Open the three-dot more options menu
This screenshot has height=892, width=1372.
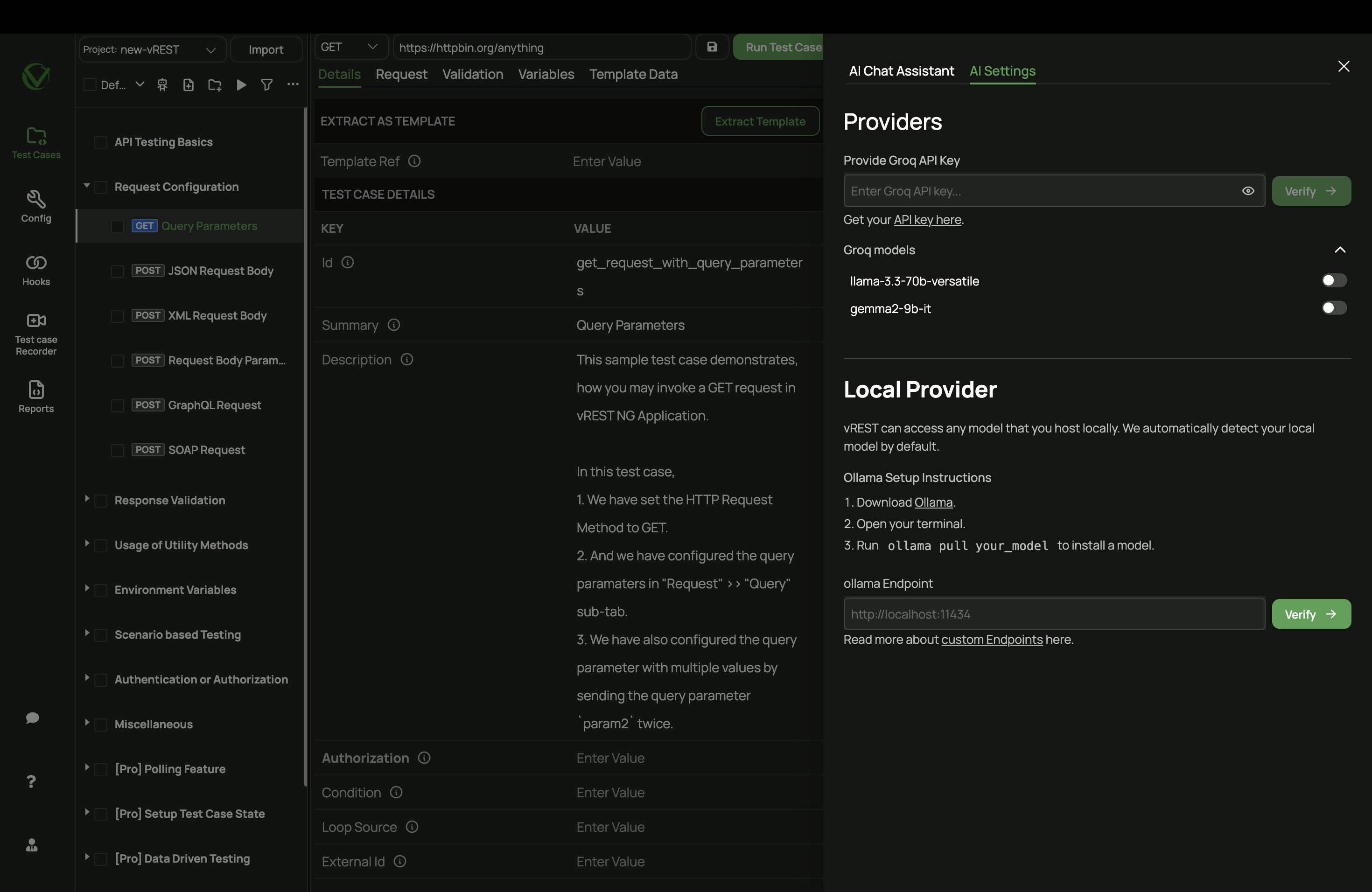pyautogui.click(x=293, y=84)
